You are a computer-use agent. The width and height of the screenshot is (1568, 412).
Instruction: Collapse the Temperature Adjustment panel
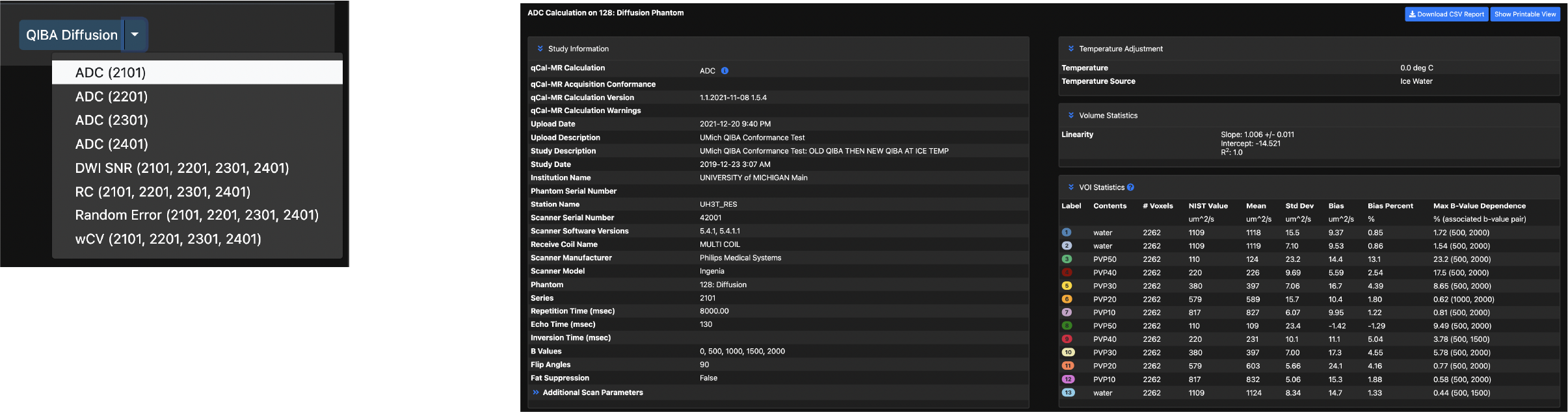(1070, 49)
